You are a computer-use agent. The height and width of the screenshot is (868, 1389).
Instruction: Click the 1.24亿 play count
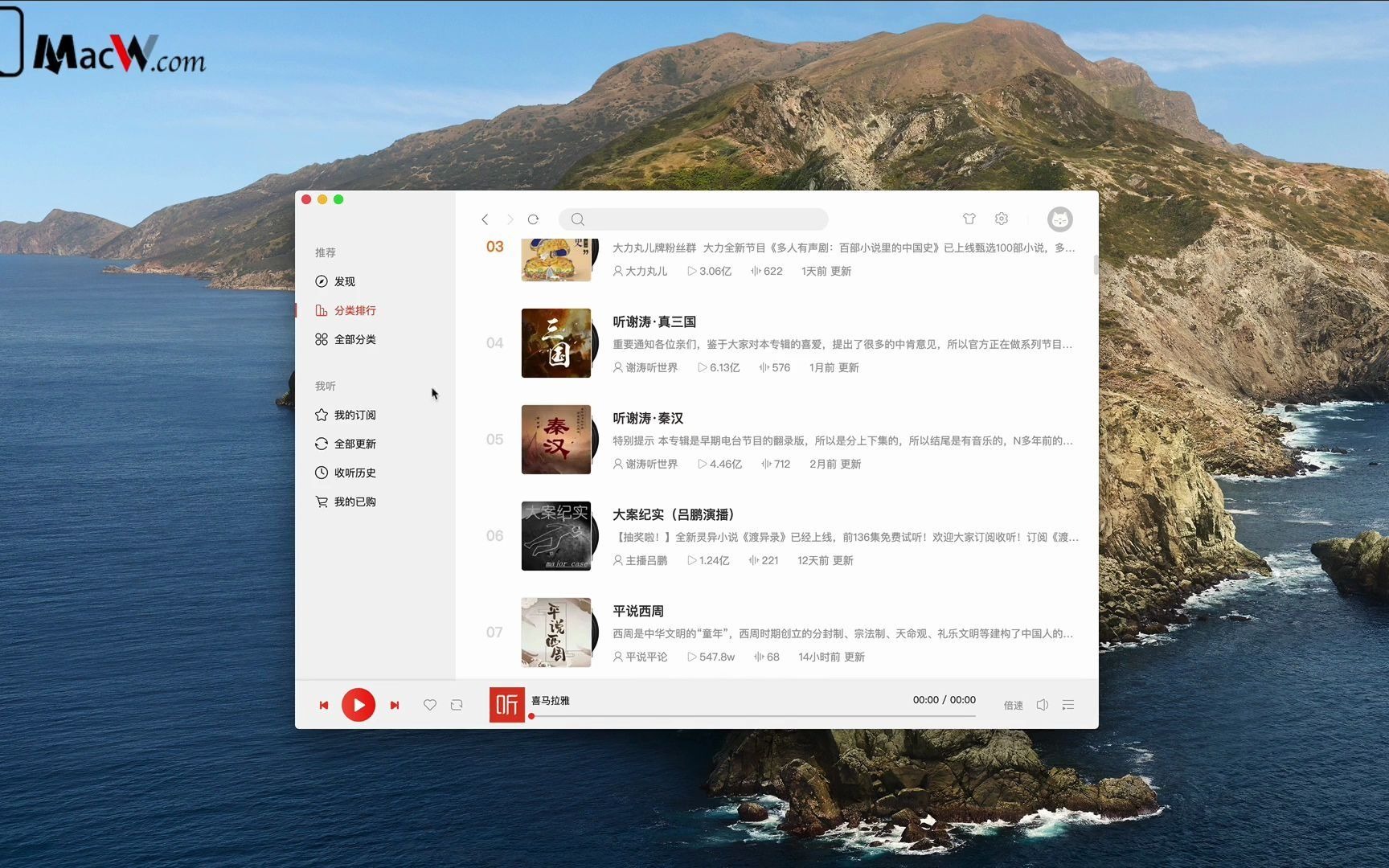point(708,560)
